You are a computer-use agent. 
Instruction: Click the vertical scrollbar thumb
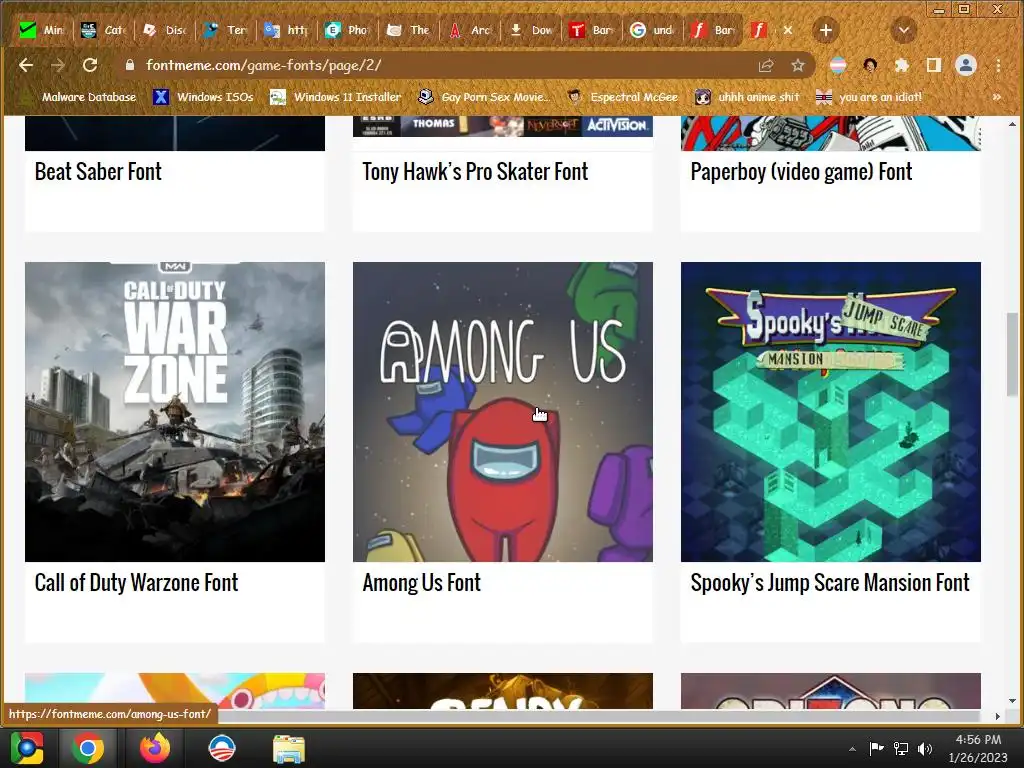(1012, 353)
